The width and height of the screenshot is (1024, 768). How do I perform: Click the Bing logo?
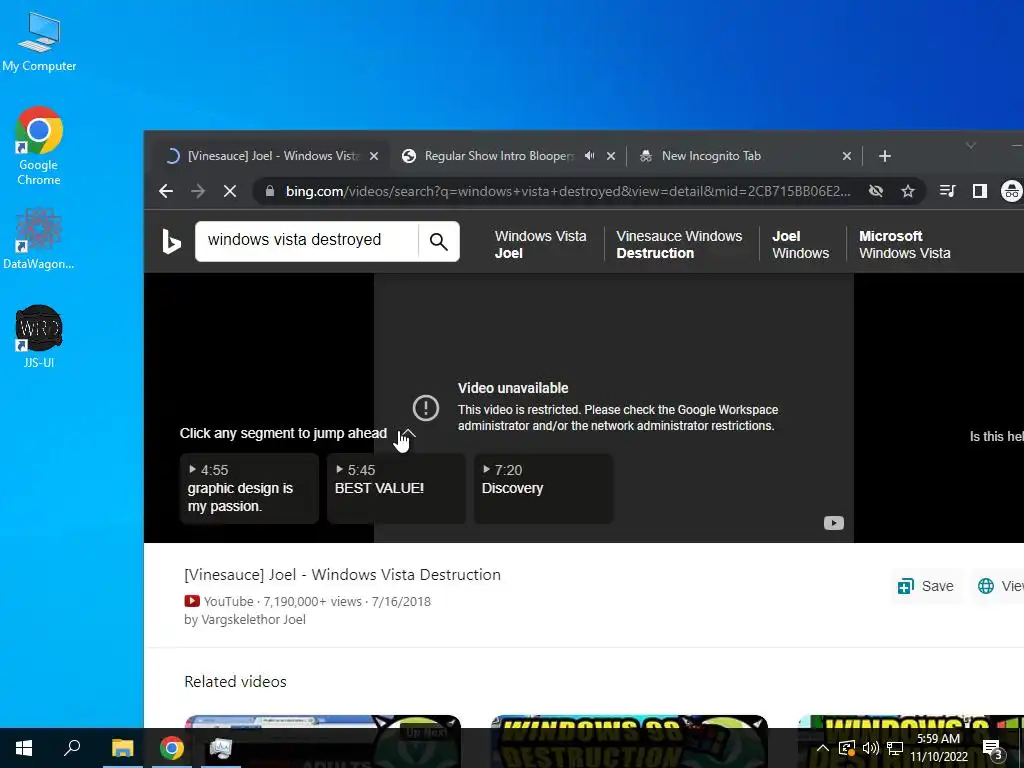click(171, 242)
